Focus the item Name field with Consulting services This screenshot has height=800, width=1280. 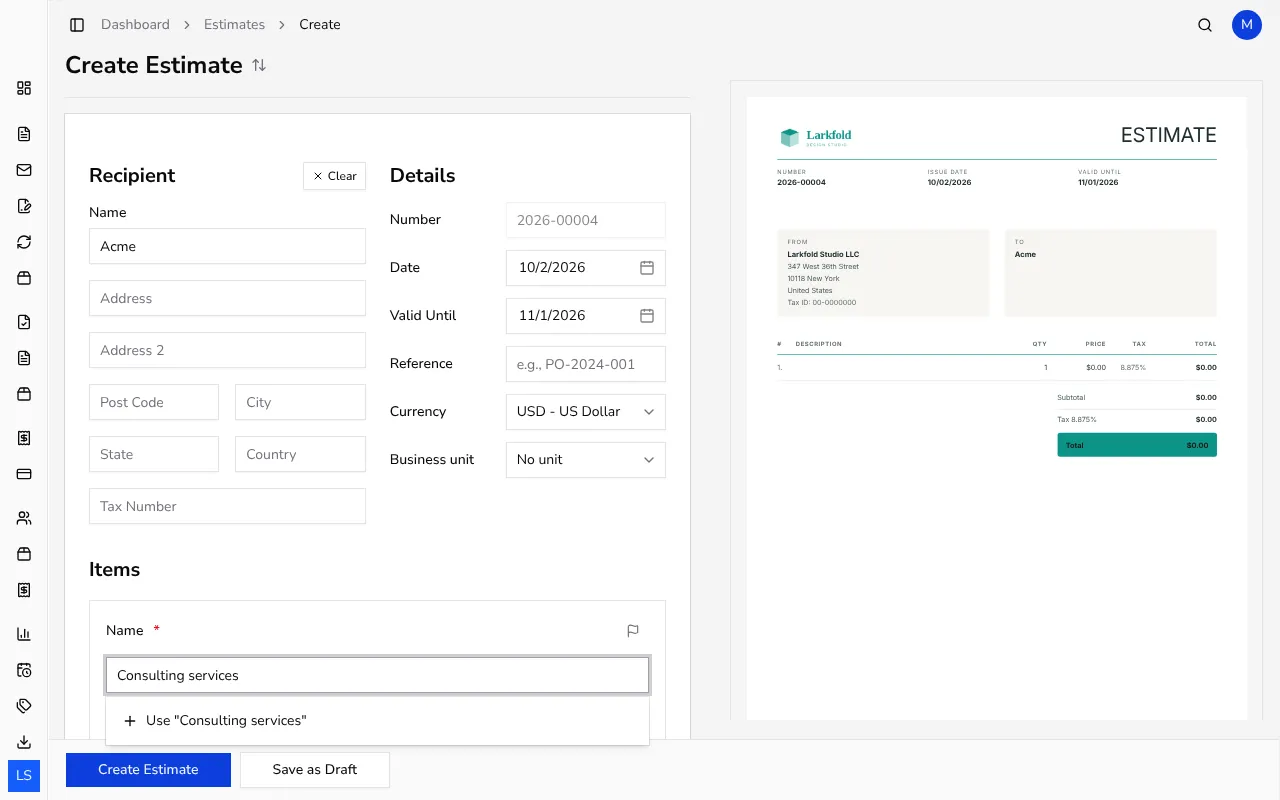click(377, 675)
